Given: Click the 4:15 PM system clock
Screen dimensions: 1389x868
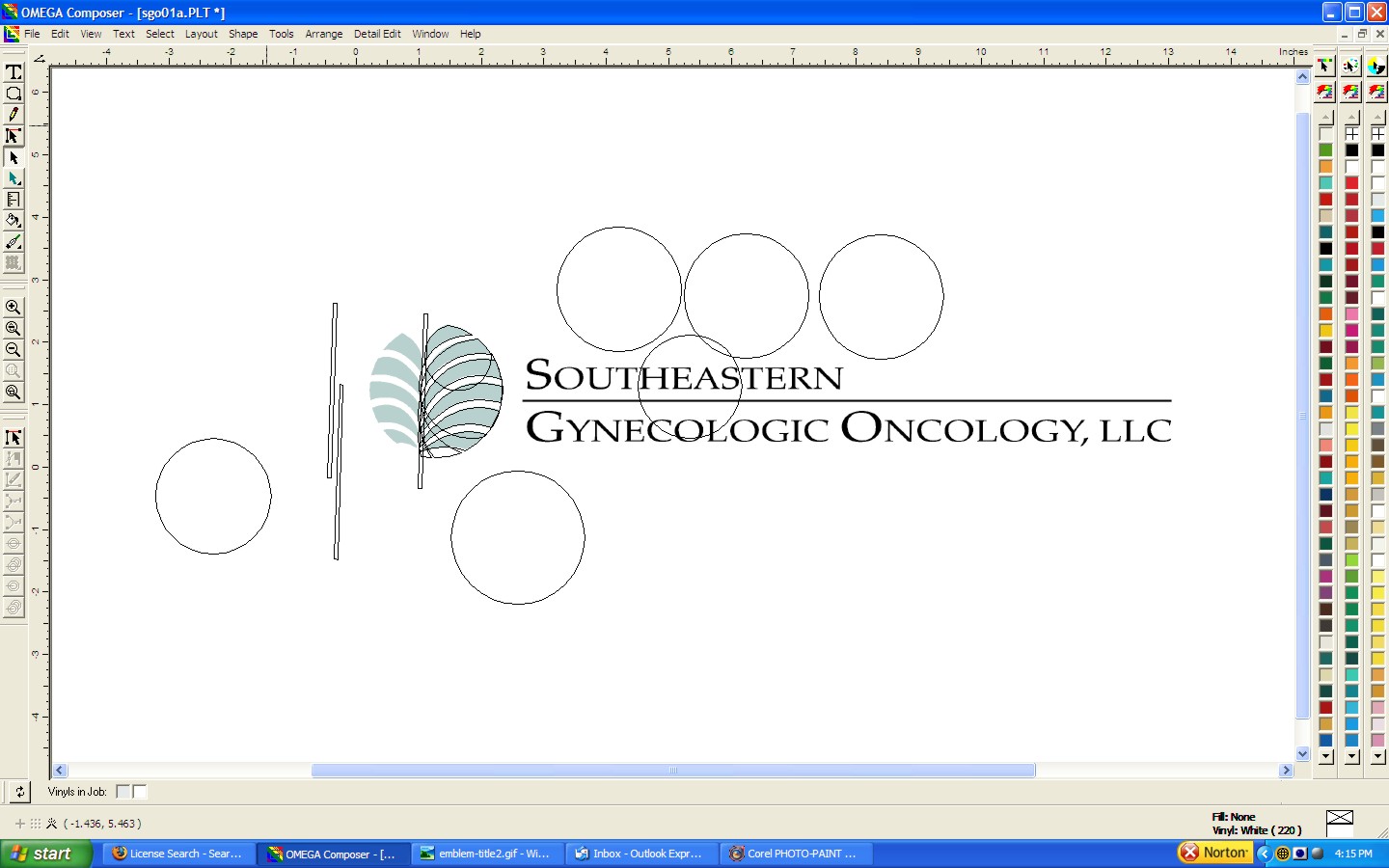Looking at the screenshot, I should pos(1353,854).
